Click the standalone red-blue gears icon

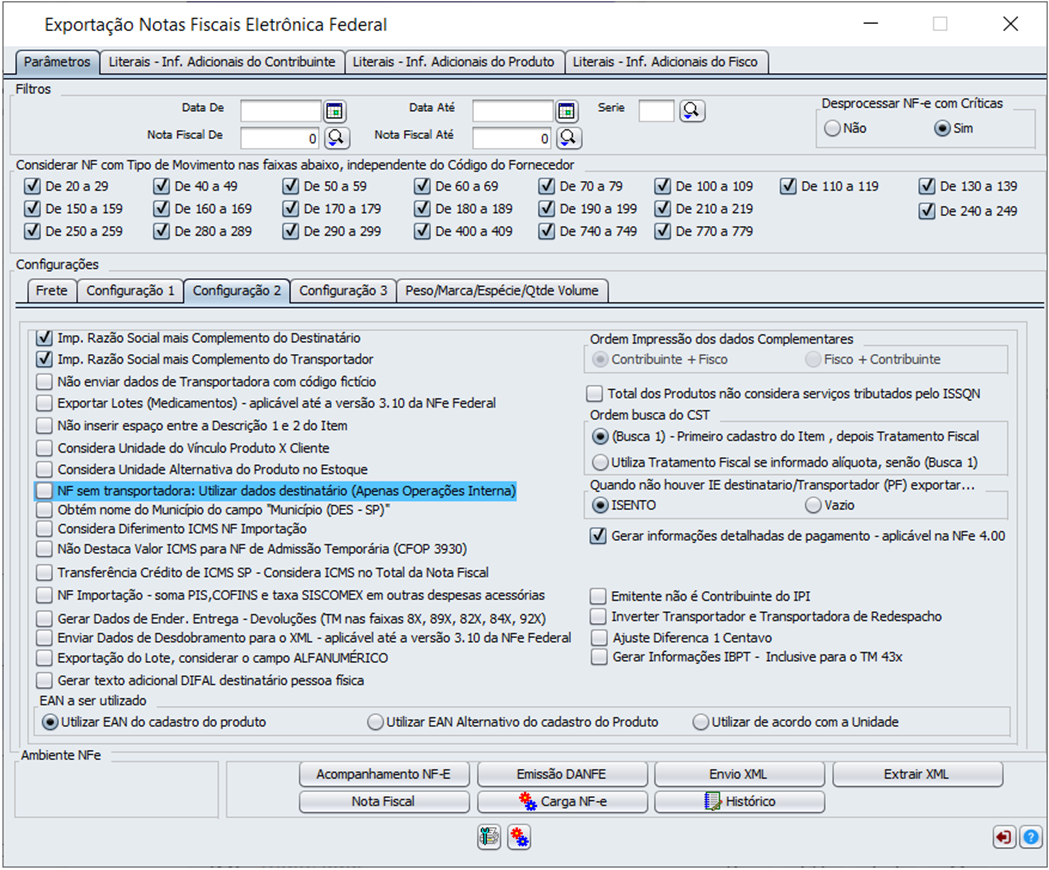pyautogui.click(x=519, y=837)
